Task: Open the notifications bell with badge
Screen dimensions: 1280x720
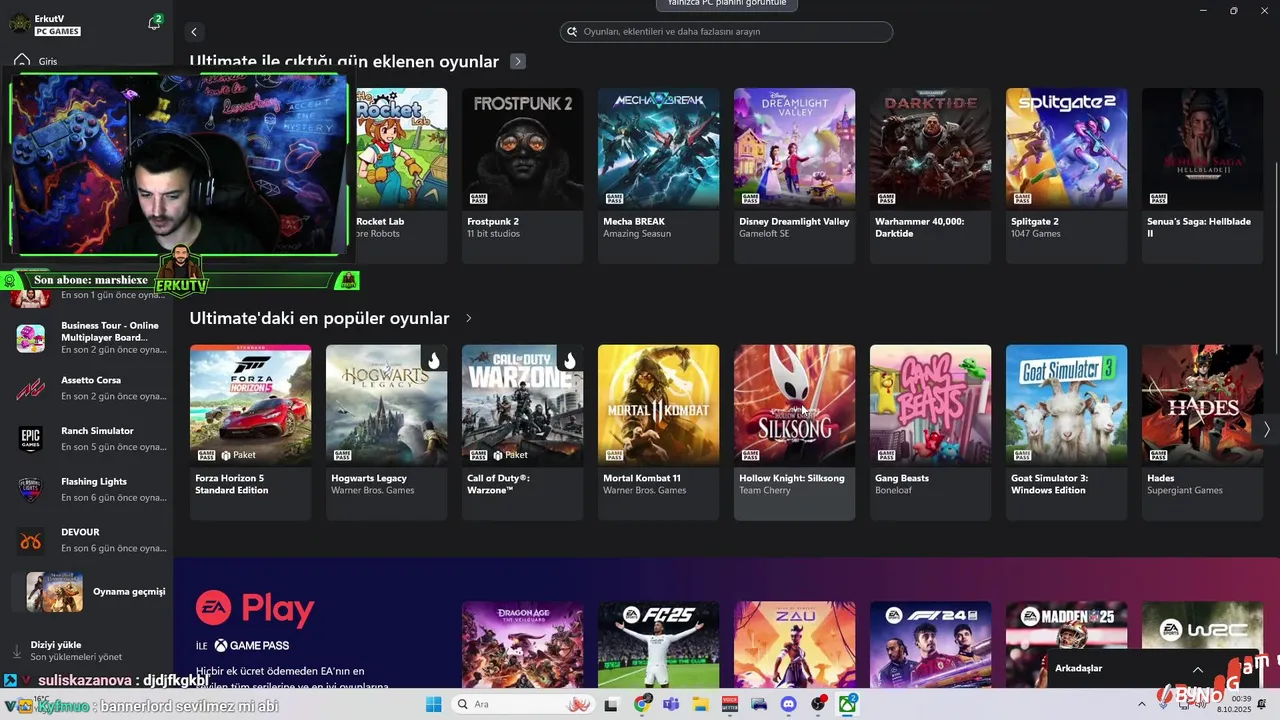Action: (x=154, y=23)
